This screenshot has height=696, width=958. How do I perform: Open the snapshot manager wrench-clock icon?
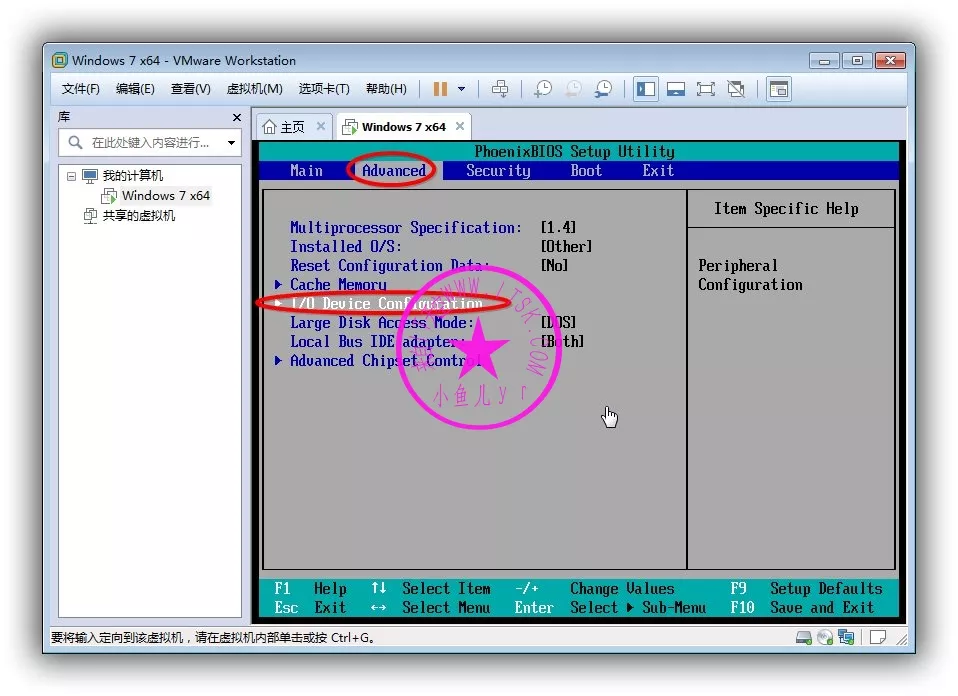pyautogui.click(x=603, y=89)
